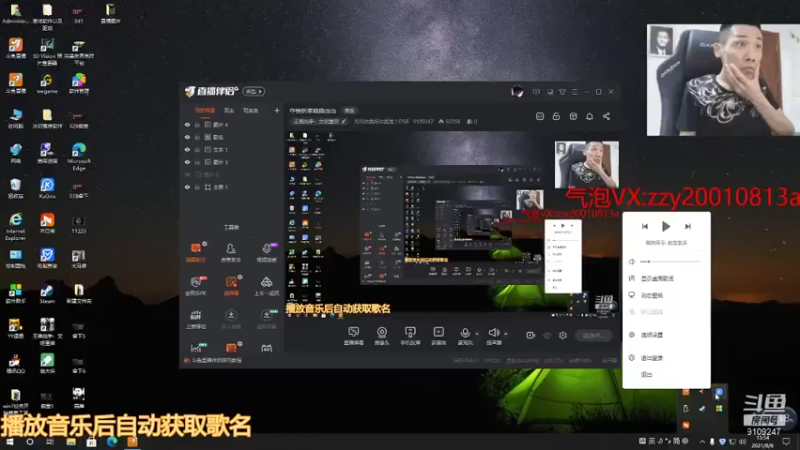The image size is (800, 450).
Task: Adjust the music popup volume slider
Action: 670,261
